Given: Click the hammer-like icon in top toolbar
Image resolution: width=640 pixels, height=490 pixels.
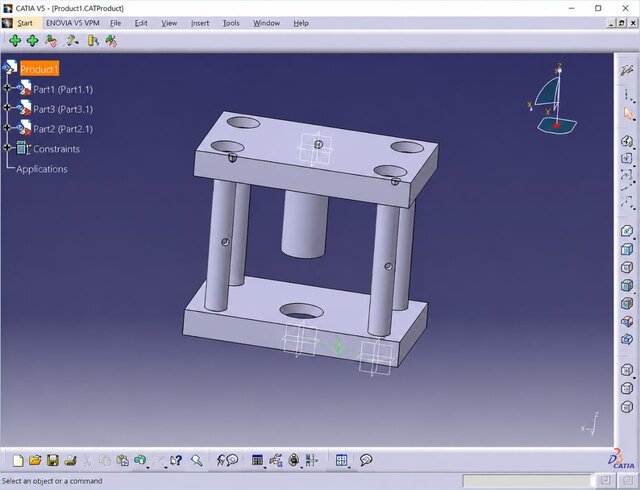Looking at the screenshot, I should tap(71, 40).
